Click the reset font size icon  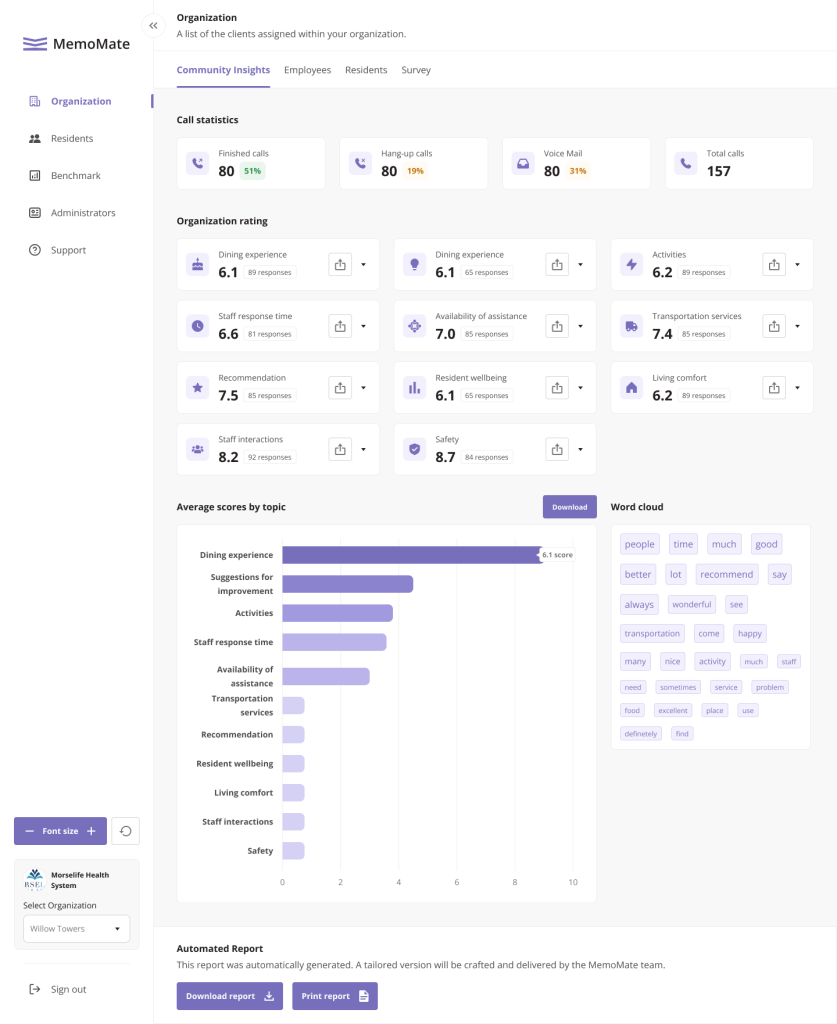click(x=125, y=831)
